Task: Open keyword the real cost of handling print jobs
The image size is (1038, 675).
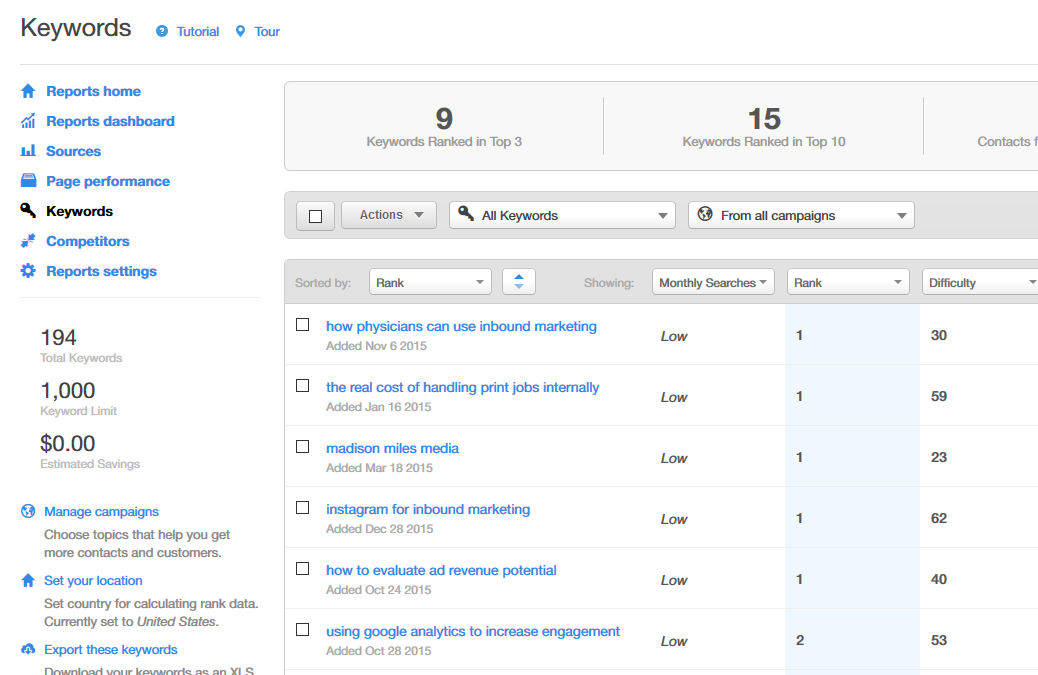Action: tap(463, 387)
